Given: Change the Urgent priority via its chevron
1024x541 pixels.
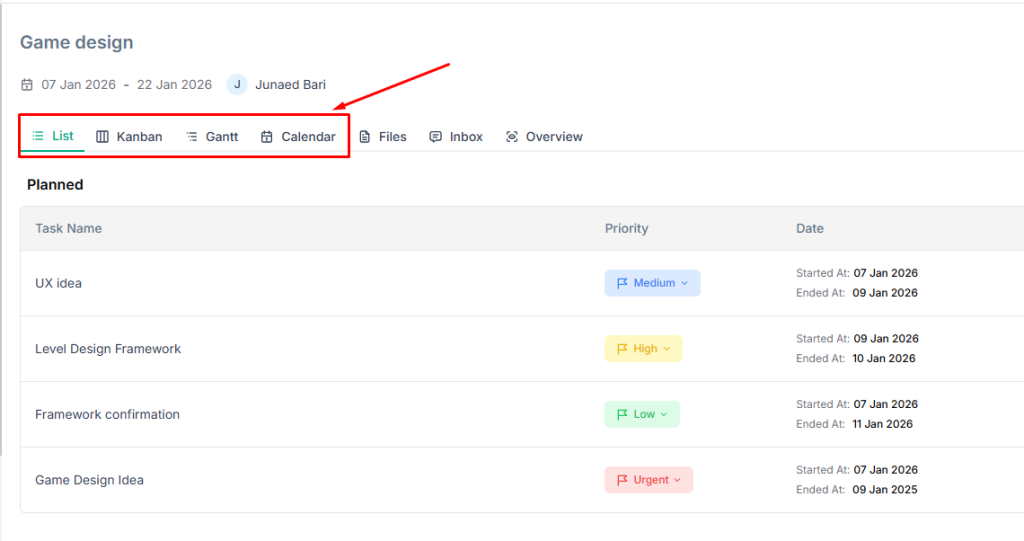Looking at the screenshot, I should [x=677, y=481].
